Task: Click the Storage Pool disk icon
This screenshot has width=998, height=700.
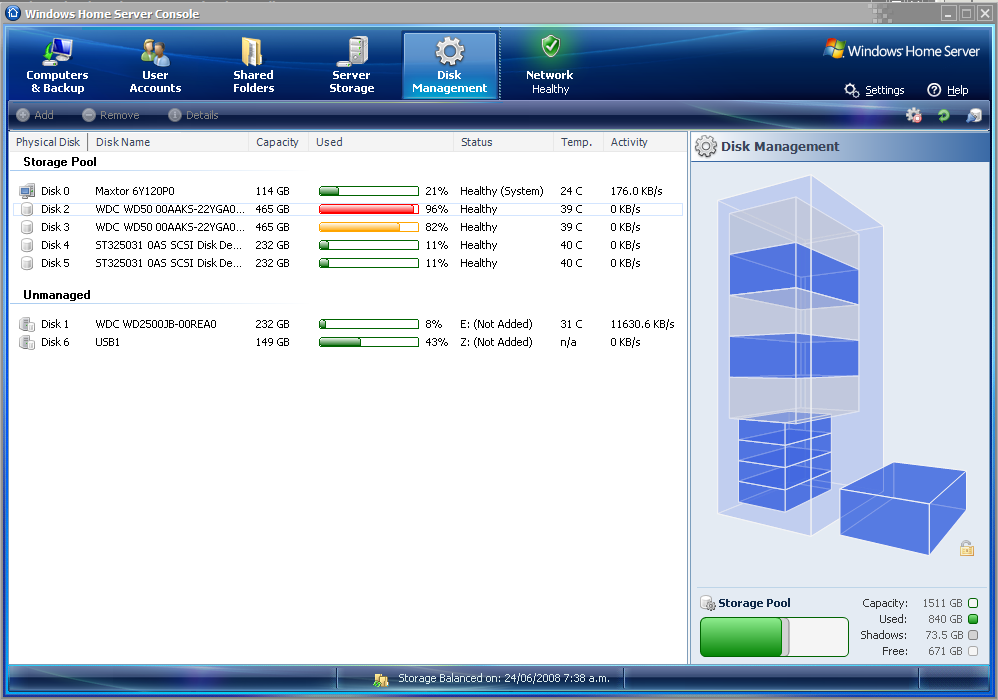Action: coord(708,603)
